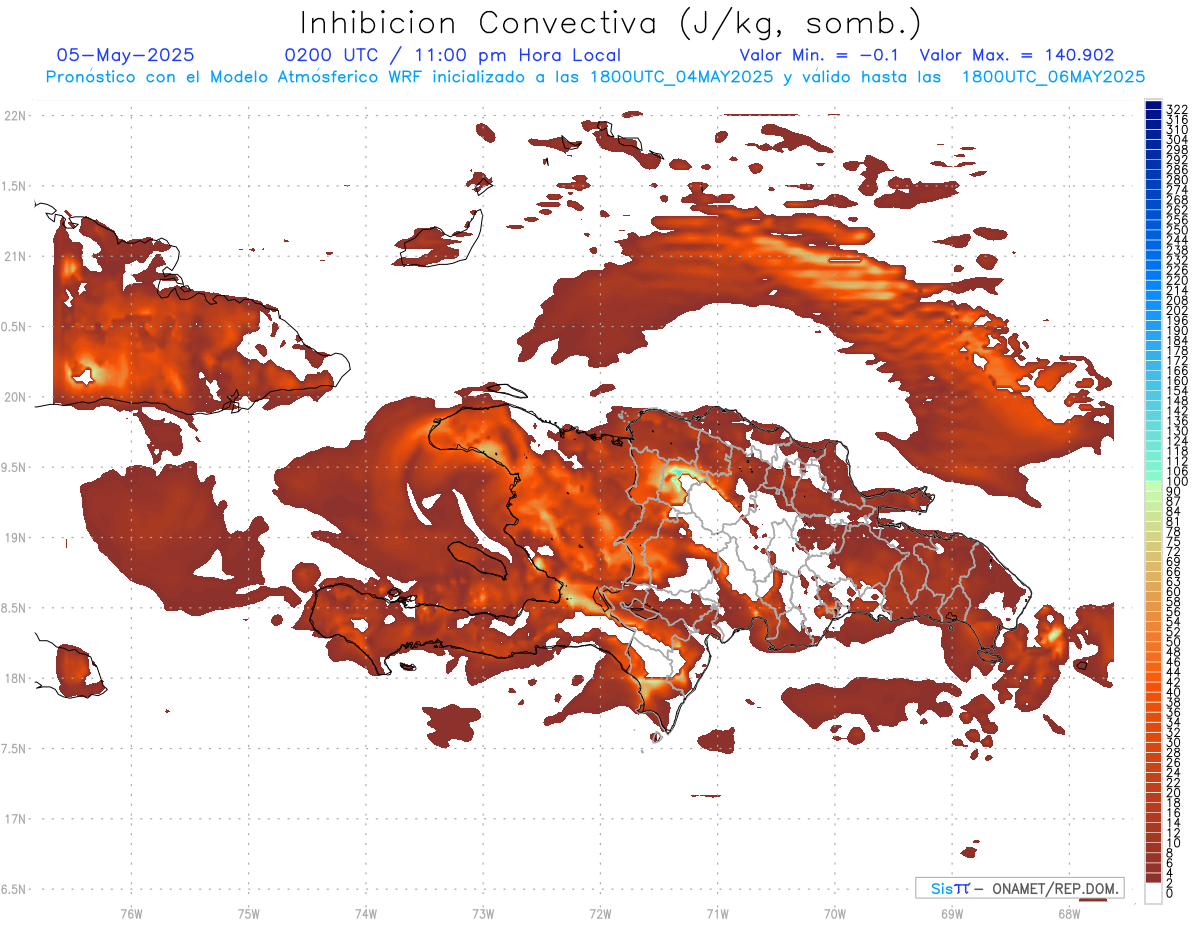
Task: Click the color scale value '100'
Action: pyautogui.click(x=1176, y=482)
